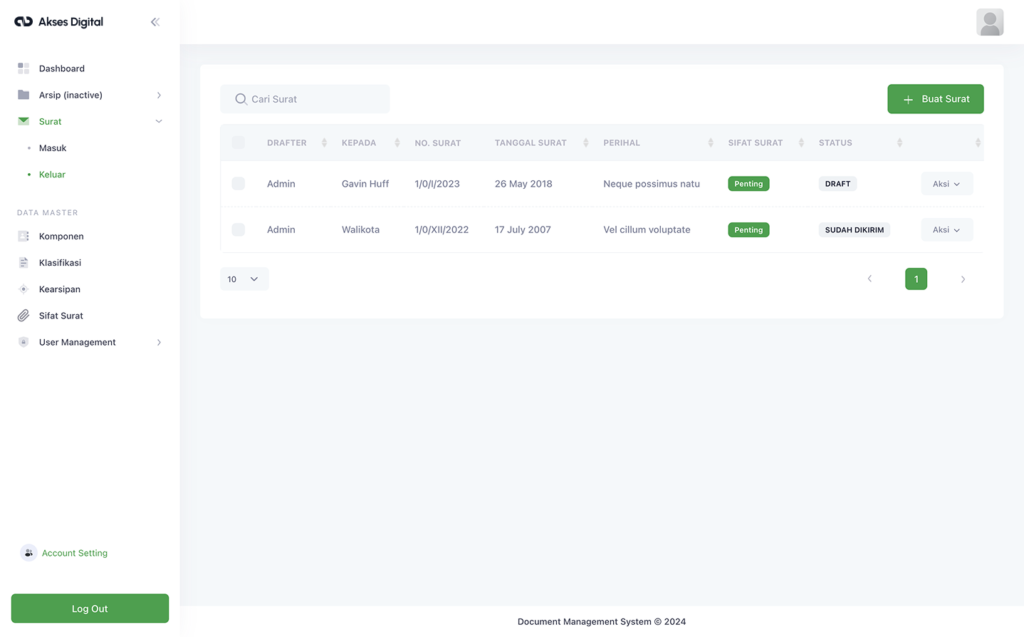Toggle the select-all checkbox in table header
This screenshot has width=1024, height=637.
coord(238,143)
